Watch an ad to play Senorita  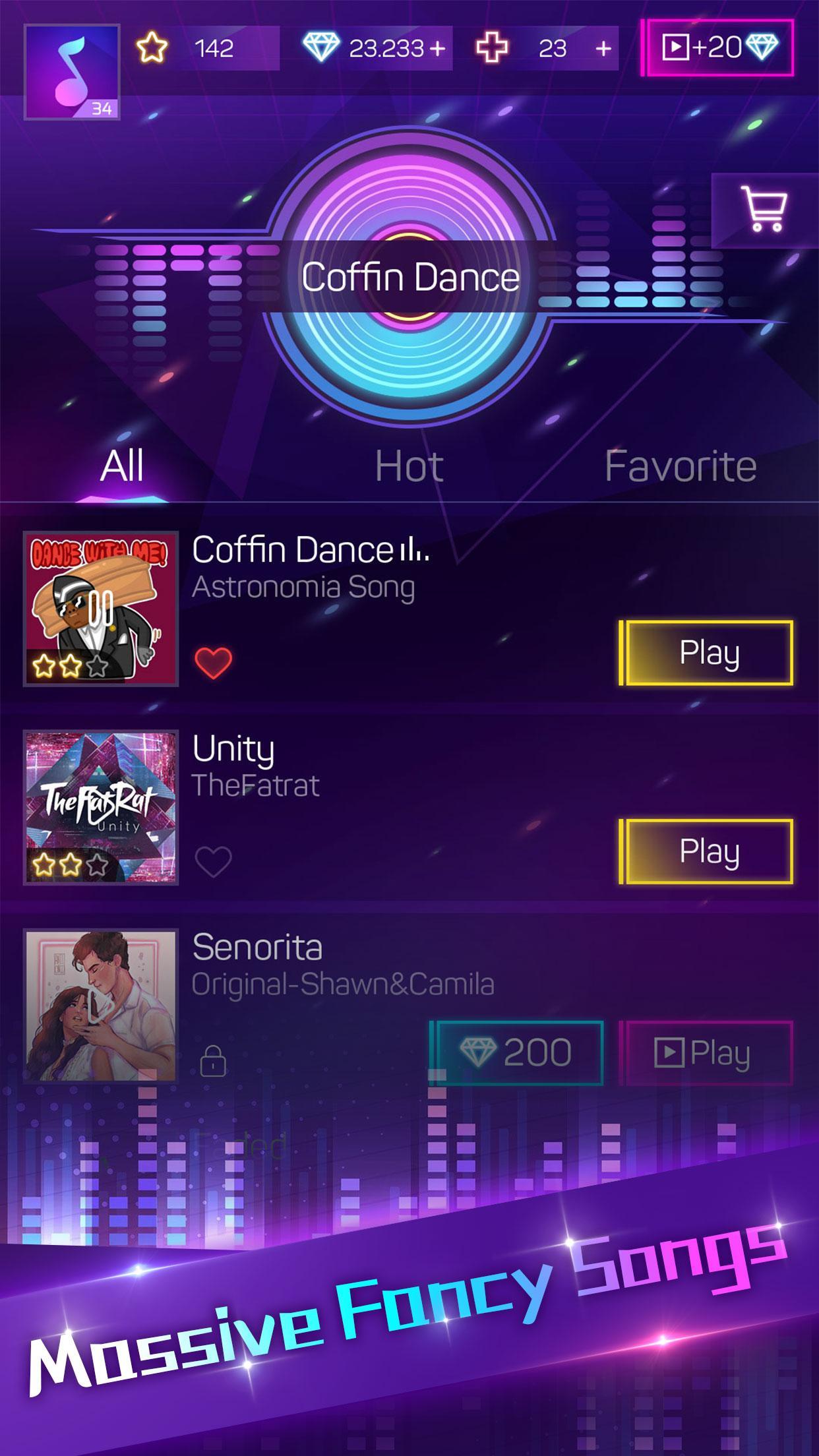(x=706, y=1052)
